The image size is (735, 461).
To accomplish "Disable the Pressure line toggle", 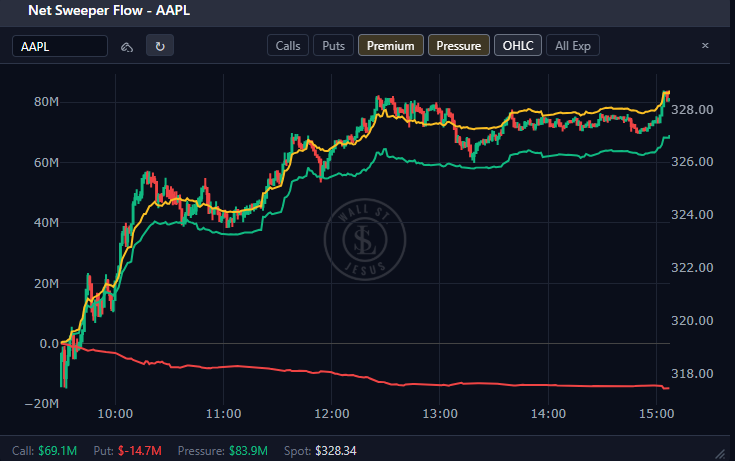I will 458,45.
